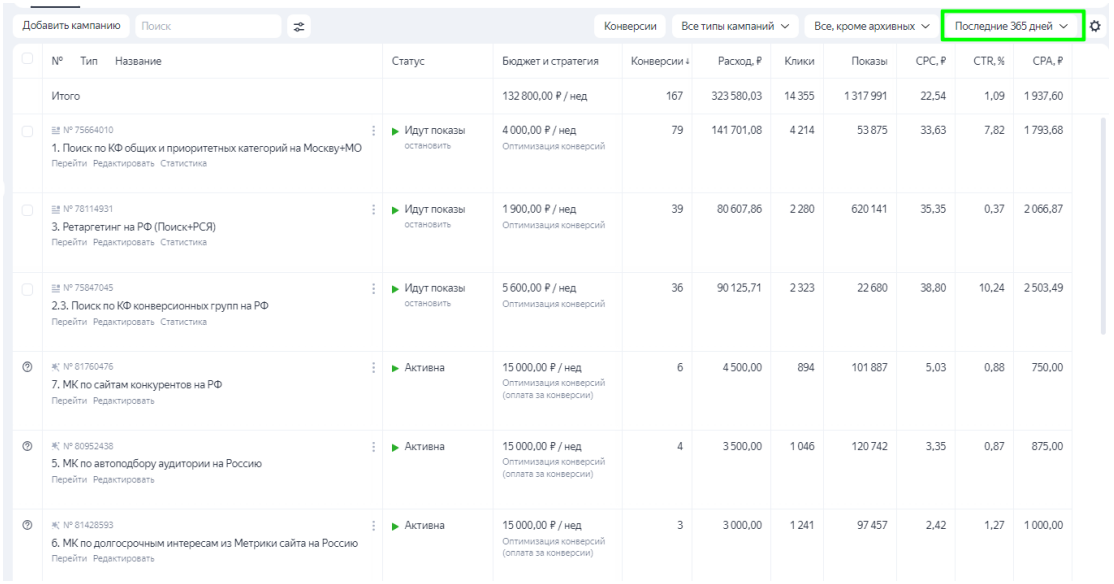Sort by CTR, % column header
This screenshot has width=1114, height=584.
point(989,61)
